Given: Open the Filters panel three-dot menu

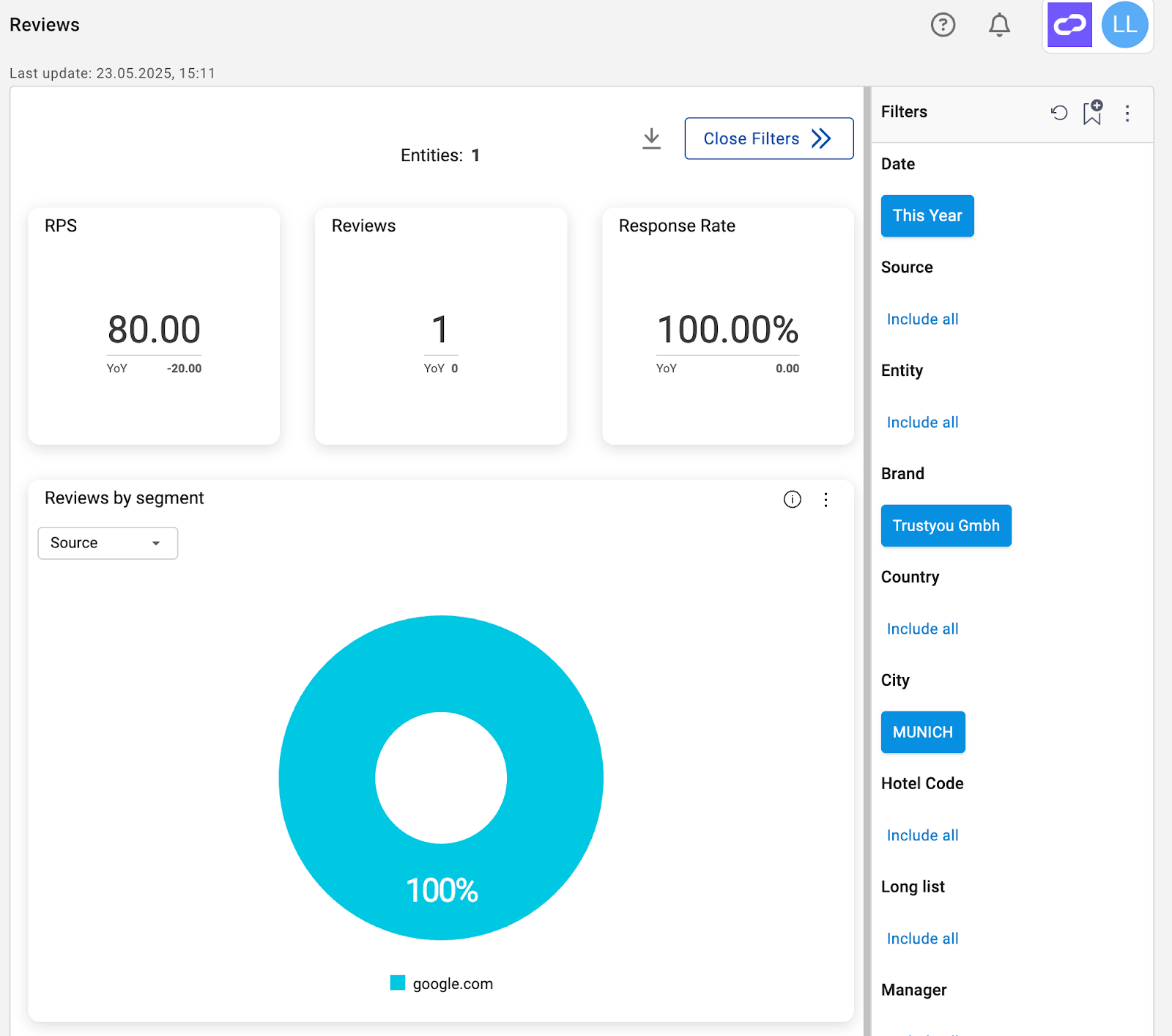Looking at the screenshot, I should click(x=1127, y=113).
